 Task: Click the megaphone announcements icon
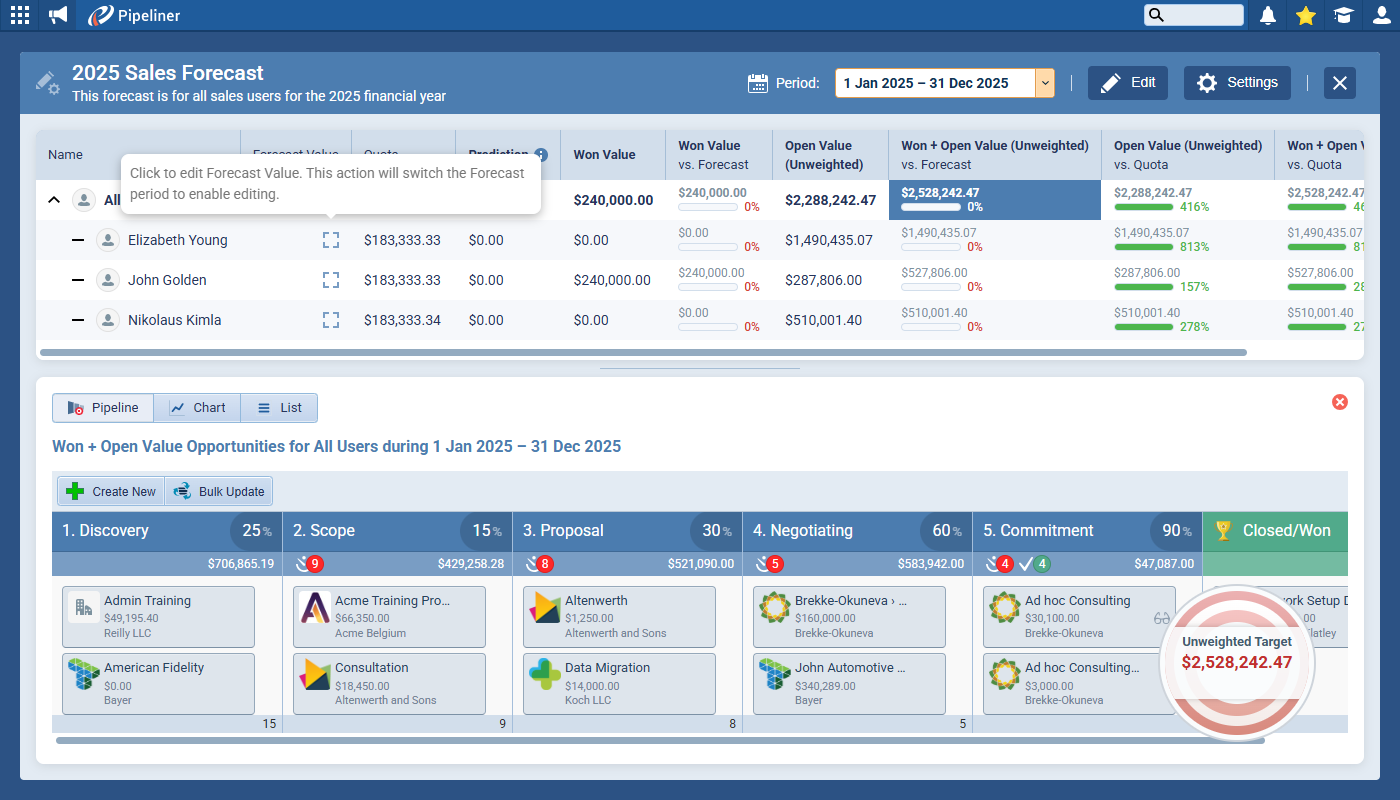[59, 15]
